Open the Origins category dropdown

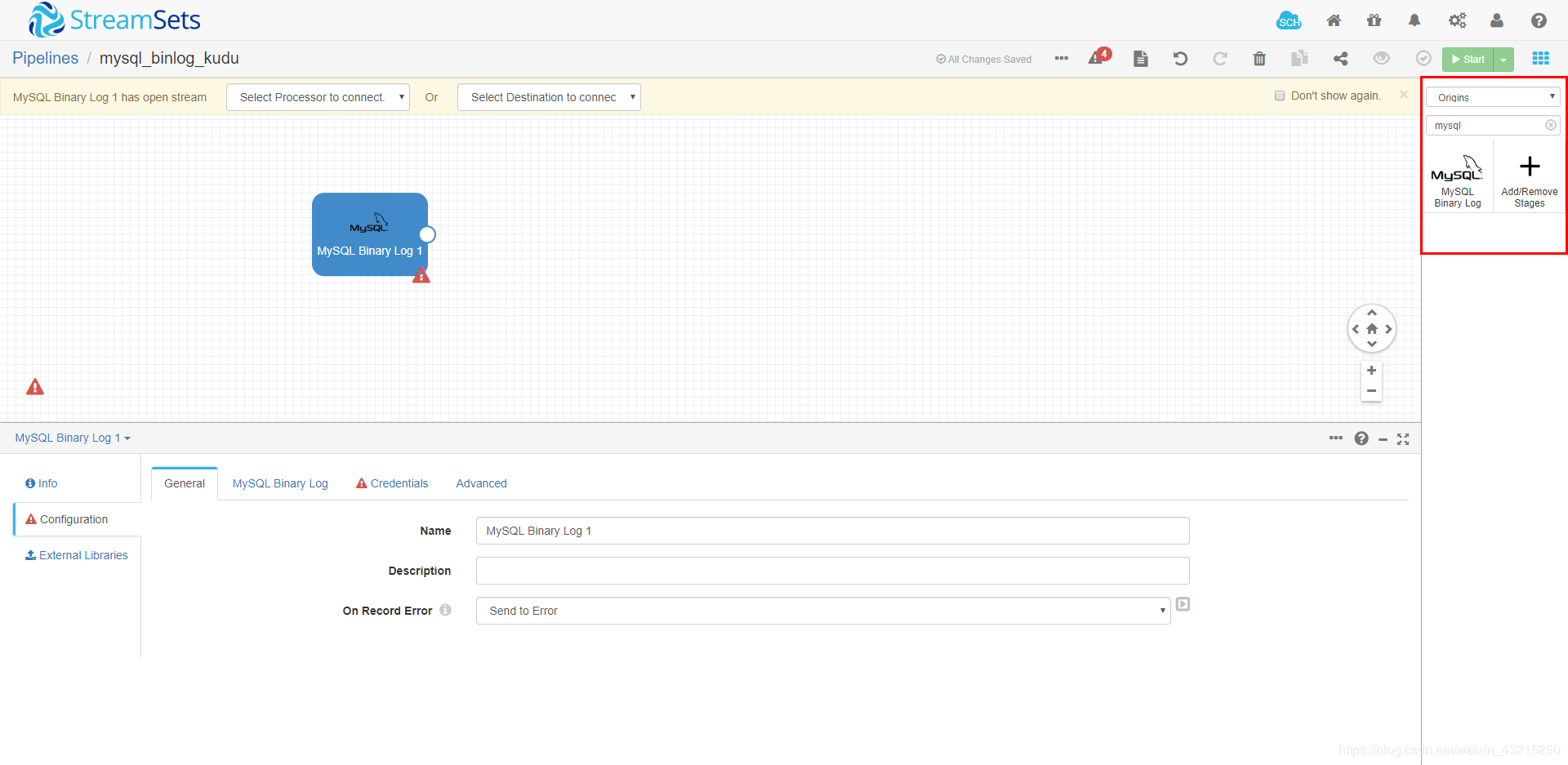point(1492,96)
